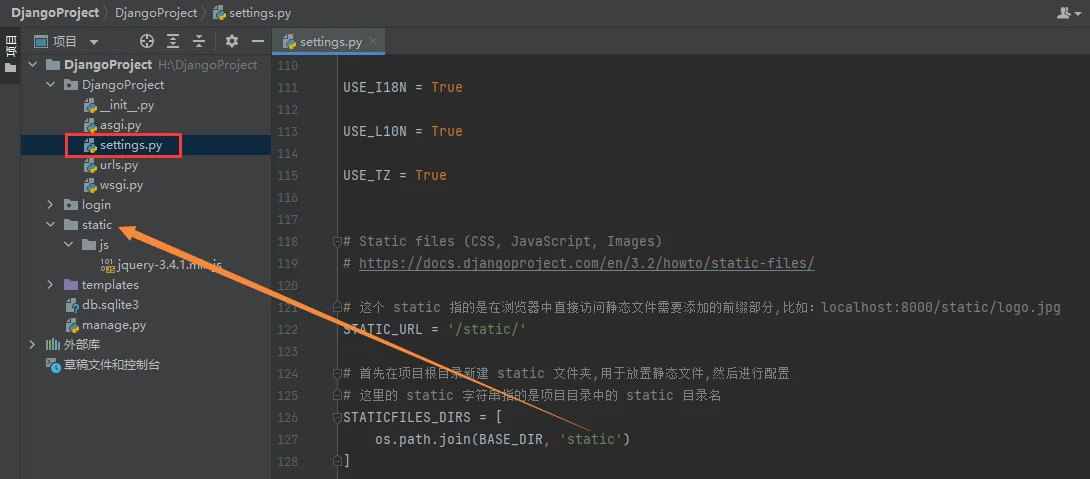The image size is (1090, 479).
Task: Select the static folder in the tree
Action: pyautogui.click(x=97, y=225)
